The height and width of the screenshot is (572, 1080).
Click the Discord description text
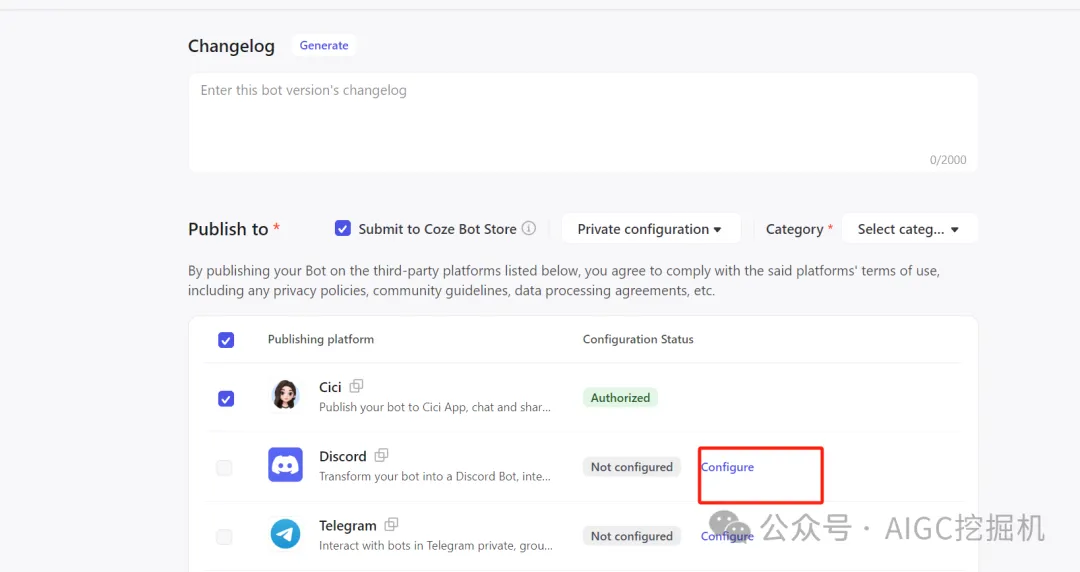(435, 476)
